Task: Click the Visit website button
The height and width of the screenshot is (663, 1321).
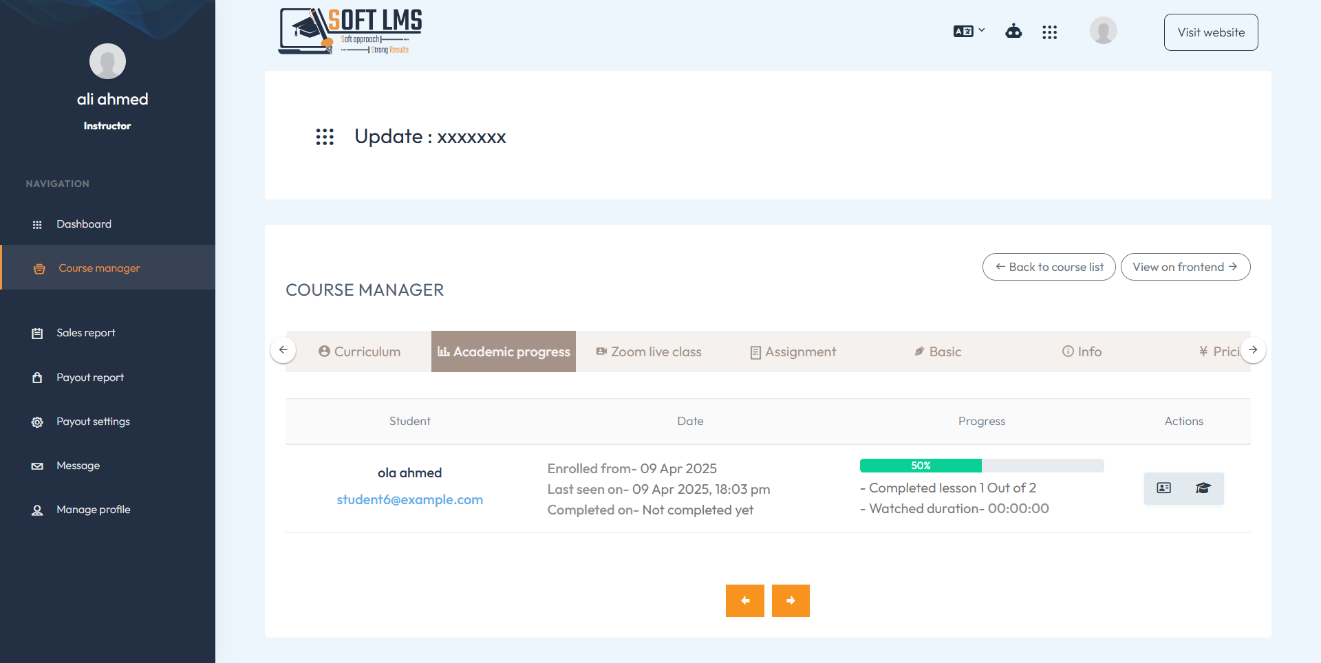Action: (x=1211, y=32)
